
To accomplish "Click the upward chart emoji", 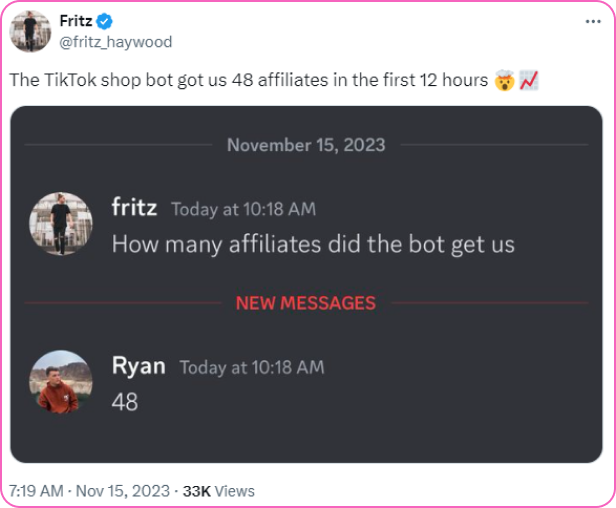I will pos(529,79).
